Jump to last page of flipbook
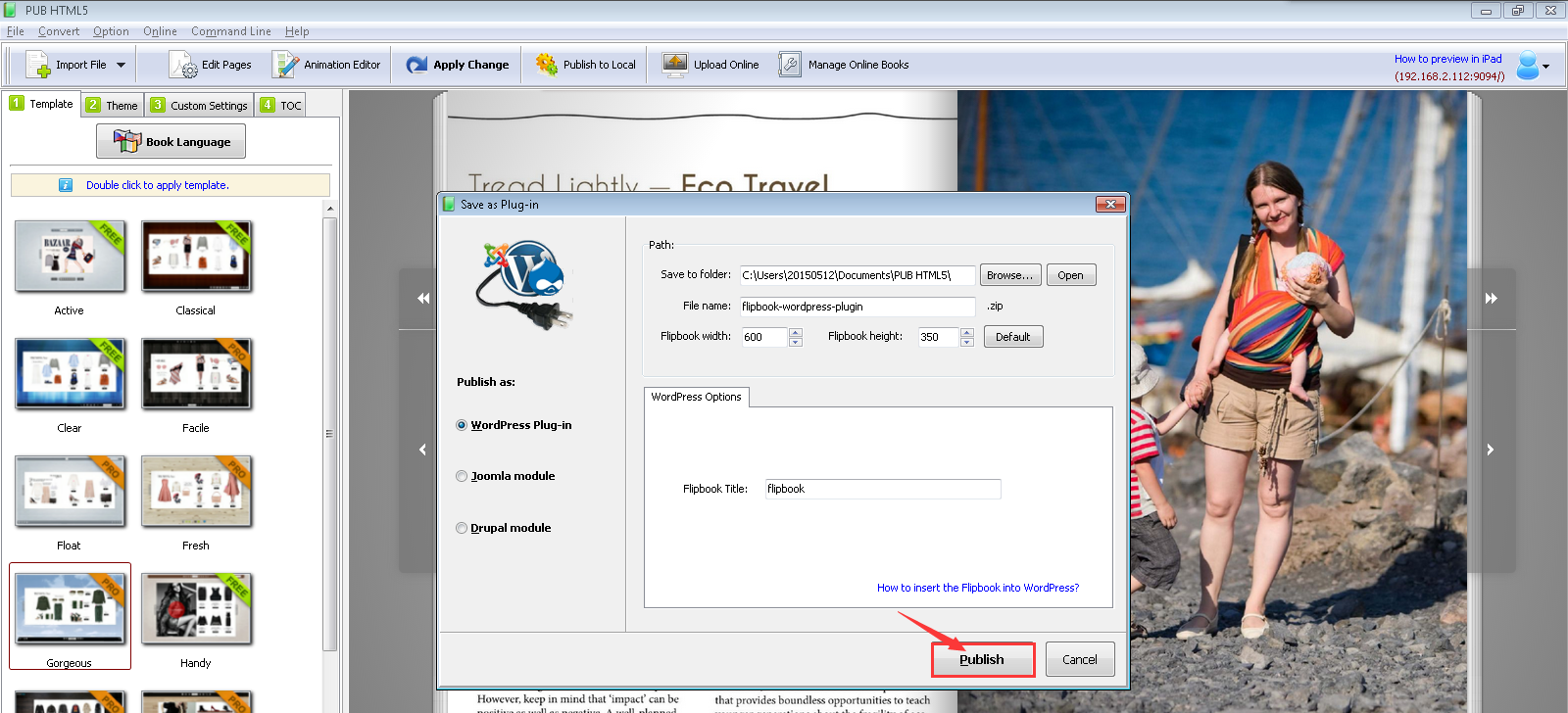 (1491, 298)
